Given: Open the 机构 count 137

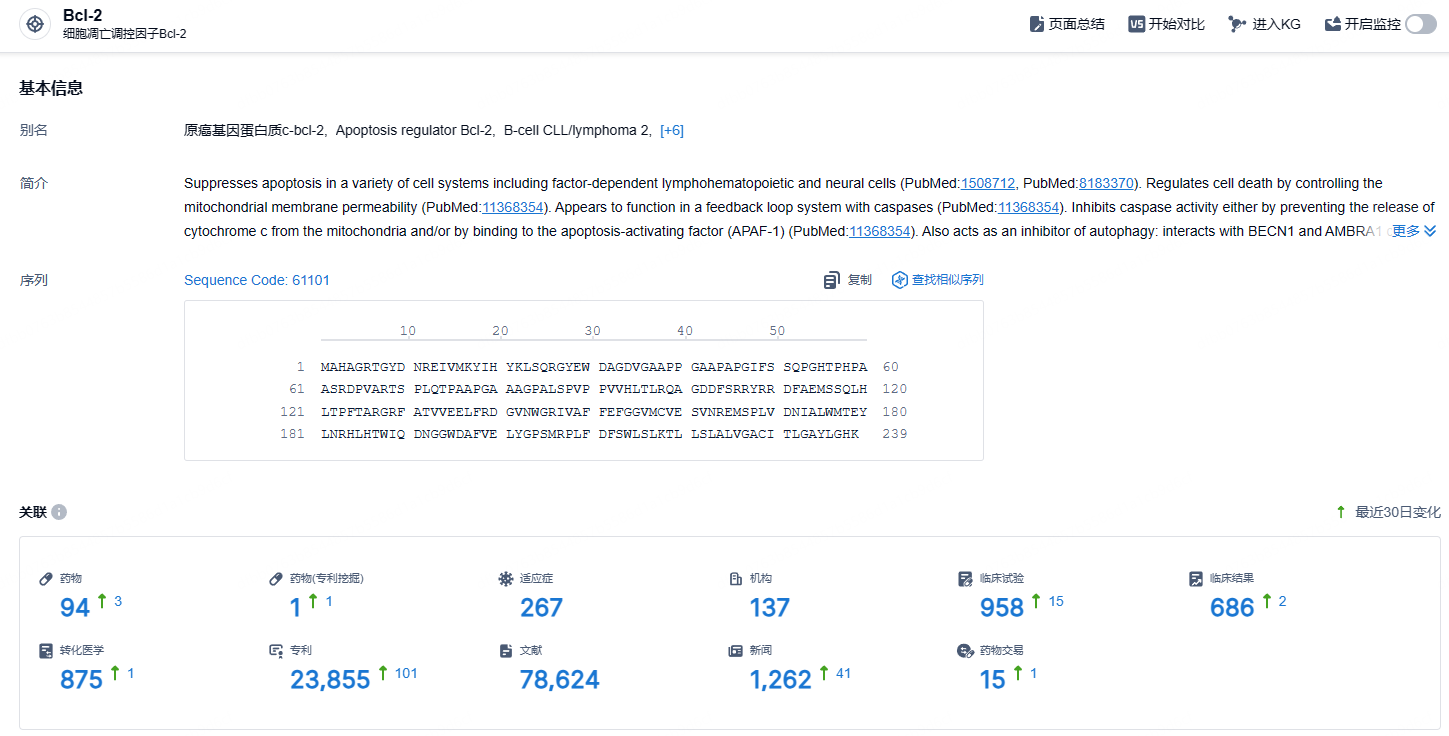Looking at the screenshot, I should (769, 607).
